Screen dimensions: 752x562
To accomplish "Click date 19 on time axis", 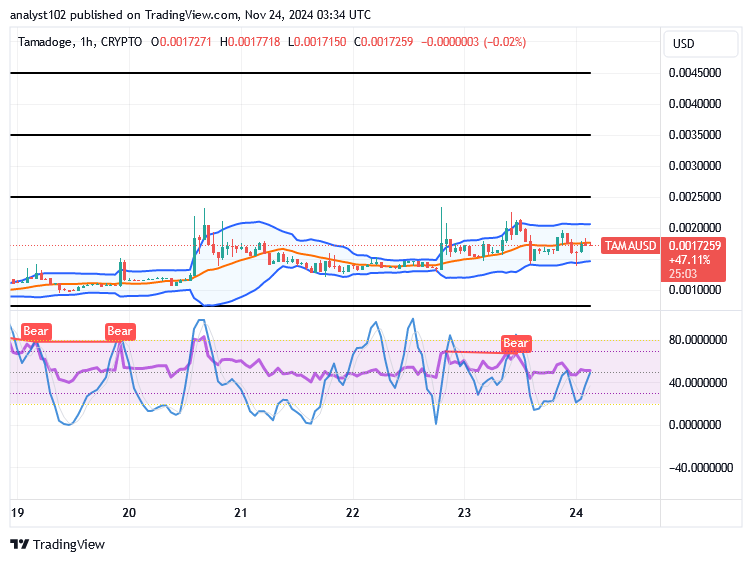I will (17, 513).
